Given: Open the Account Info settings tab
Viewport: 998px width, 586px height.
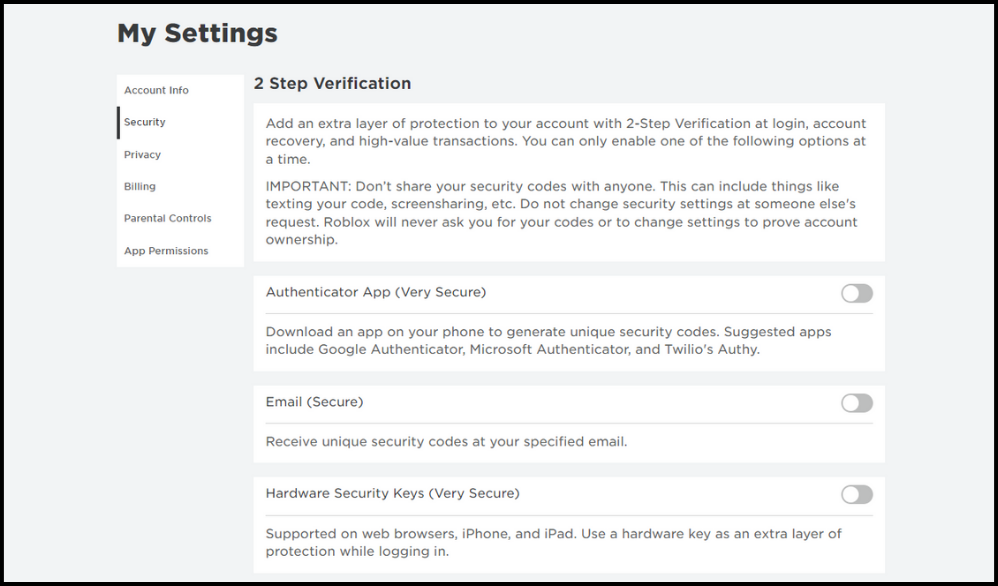Looking at the screenshot, I should click(156, 90).
